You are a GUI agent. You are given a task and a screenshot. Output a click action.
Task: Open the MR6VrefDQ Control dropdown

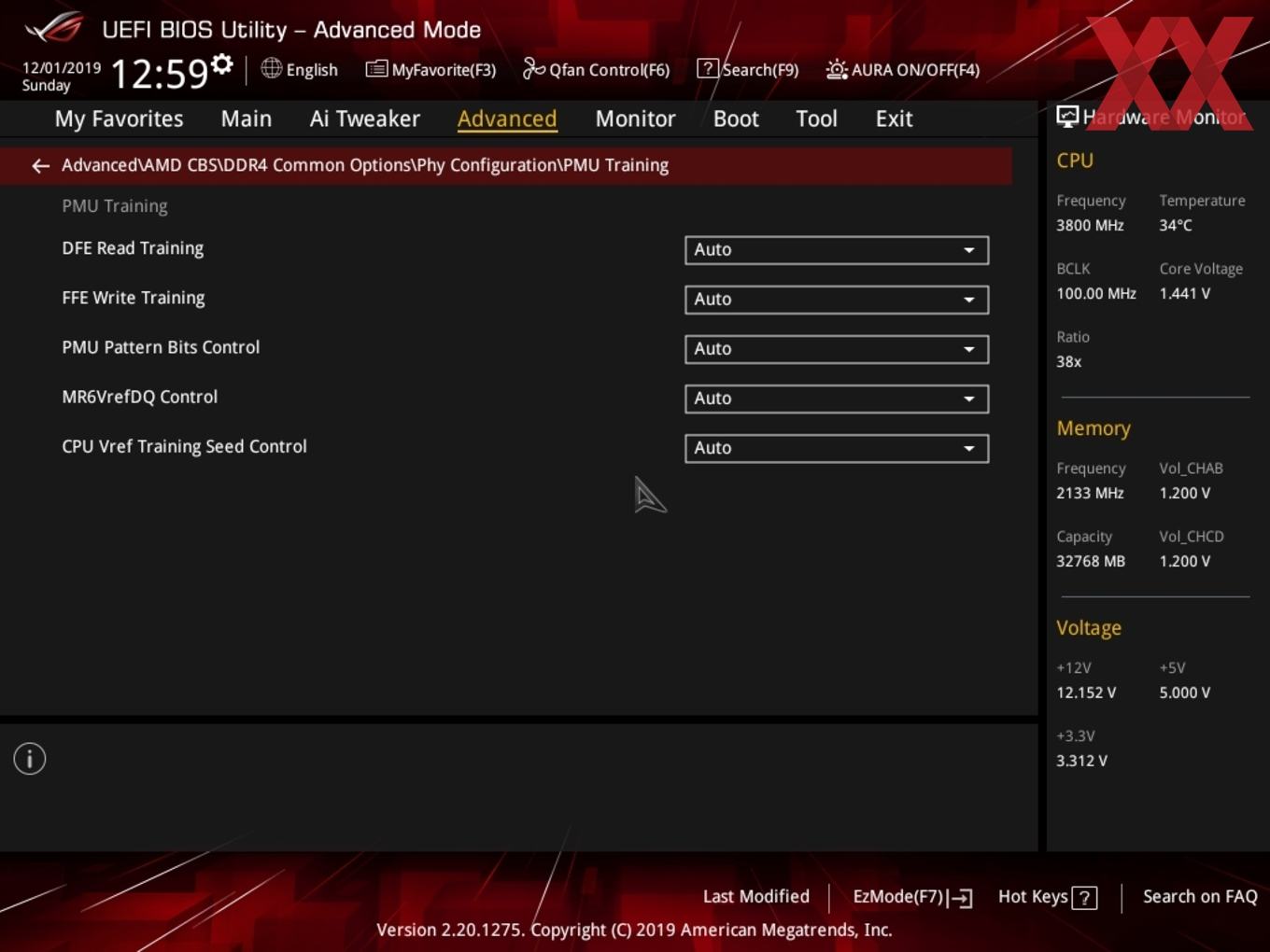[837, 399]
